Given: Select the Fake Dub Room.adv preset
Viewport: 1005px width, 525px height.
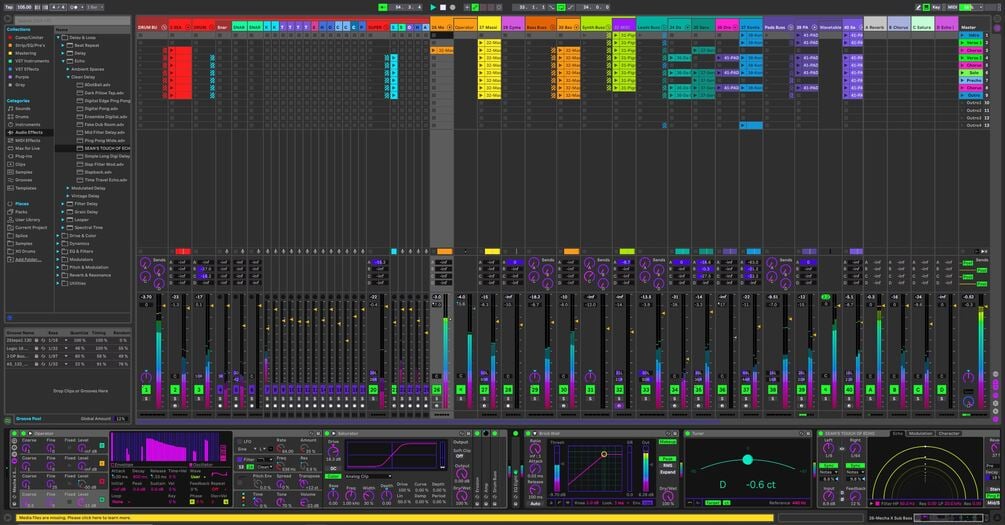Looking at the screenshot, I should point(103,124).
